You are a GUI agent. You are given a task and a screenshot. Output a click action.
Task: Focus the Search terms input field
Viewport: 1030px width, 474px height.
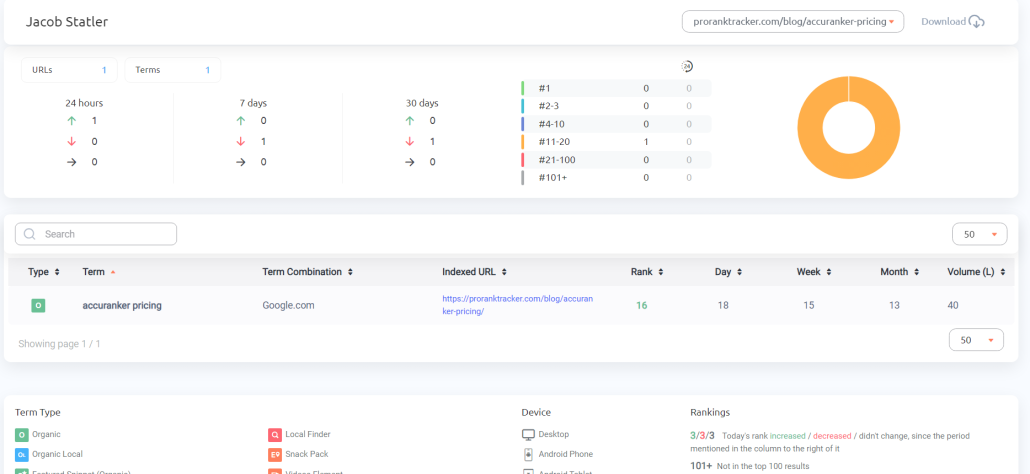point(96,234)
